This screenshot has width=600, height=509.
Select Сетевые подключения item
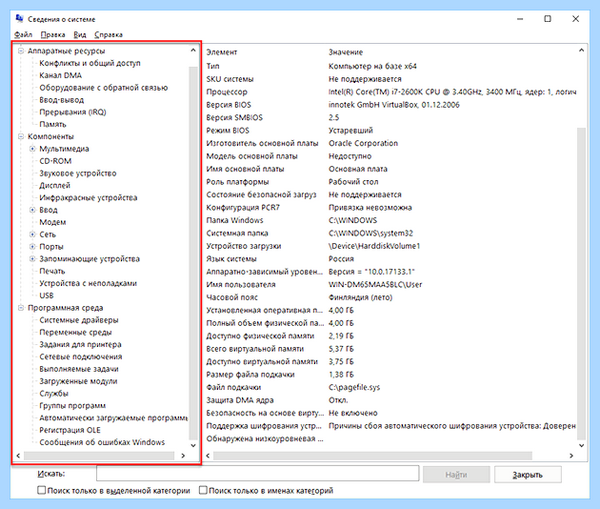[81, 357]
